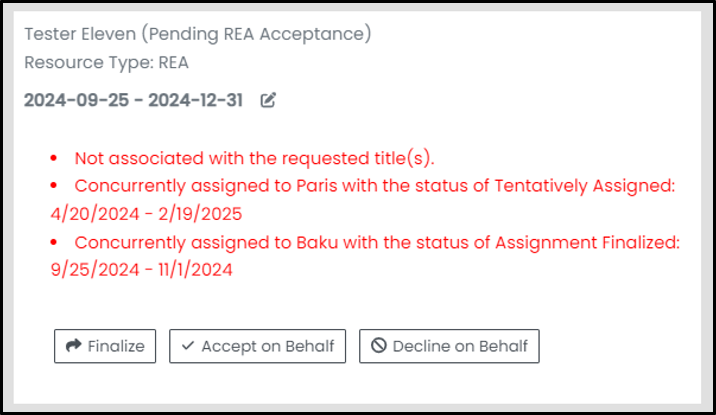Click the 9/25/2024 - 11/1/2024 date range
Screen dimensions: 716x415
142,269
